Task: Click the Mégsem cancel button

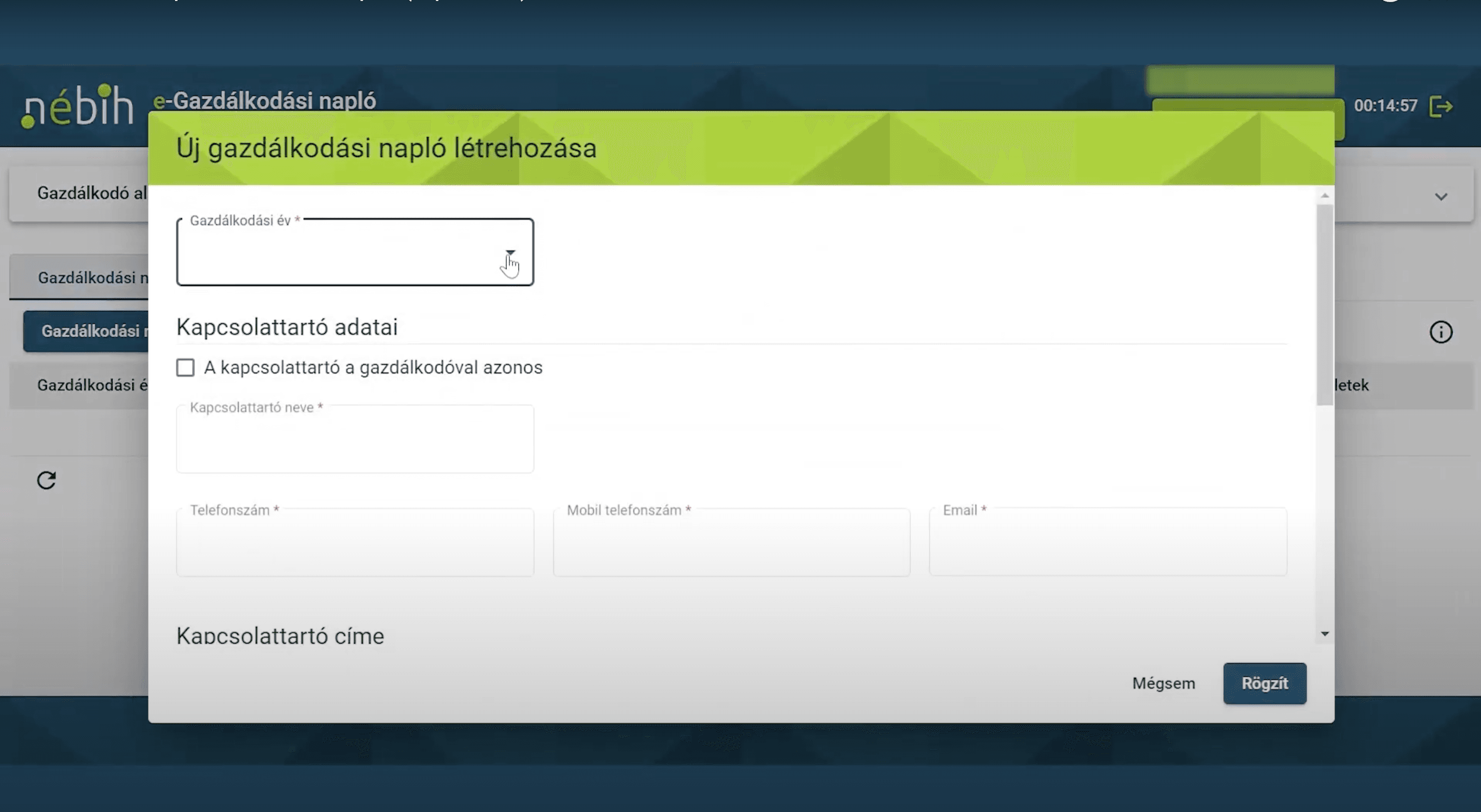Action: (x=1163, y=683)
